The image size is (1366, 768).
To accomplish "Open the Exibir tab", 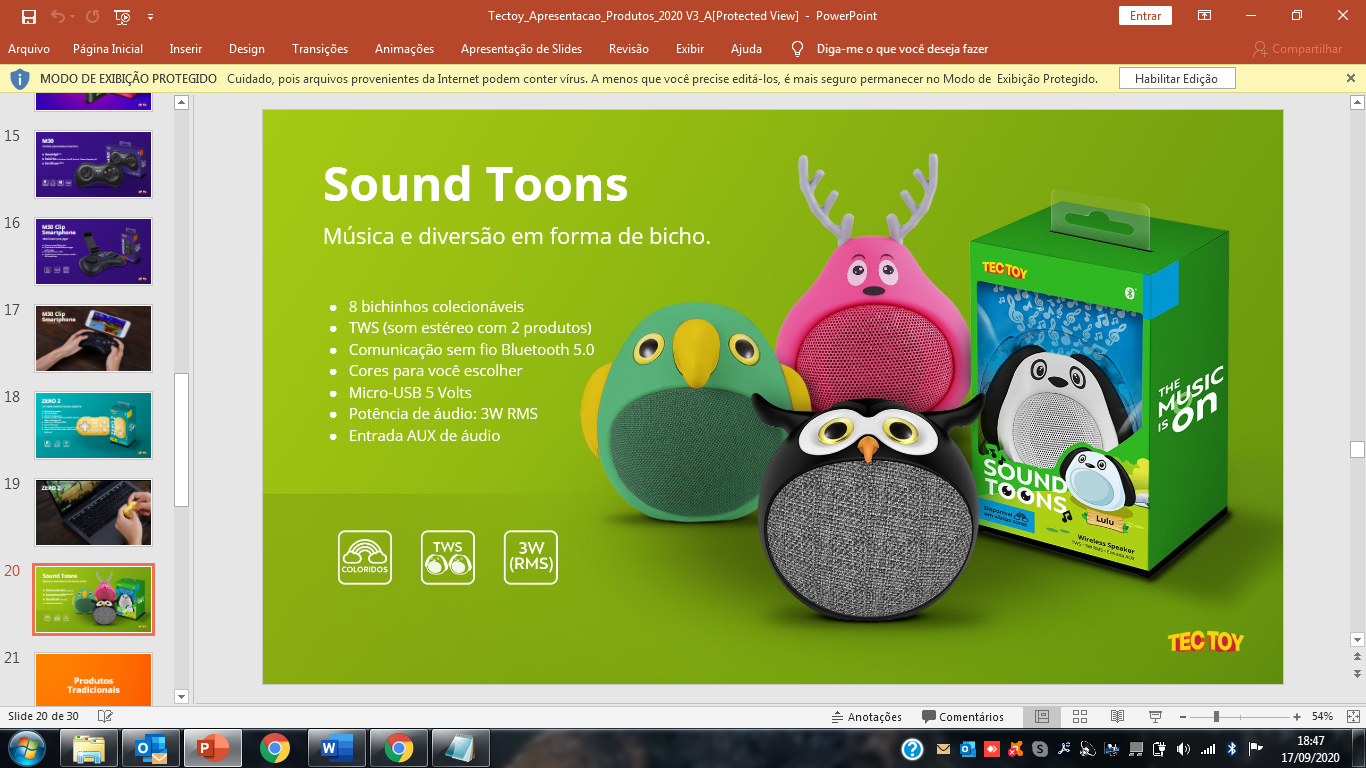I will [690, 49].
